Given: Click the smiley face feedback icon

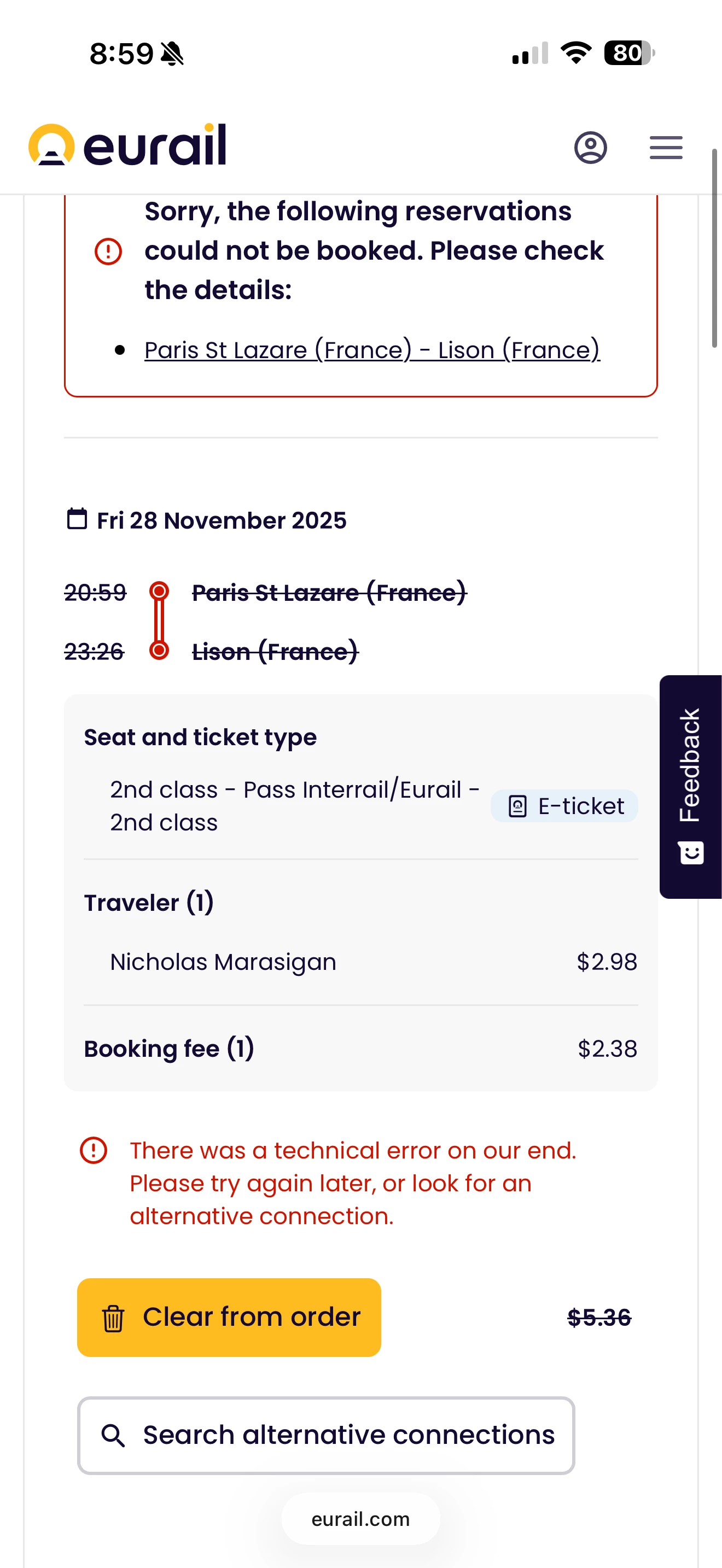Looking at the screenshot, I should point(691,853).
